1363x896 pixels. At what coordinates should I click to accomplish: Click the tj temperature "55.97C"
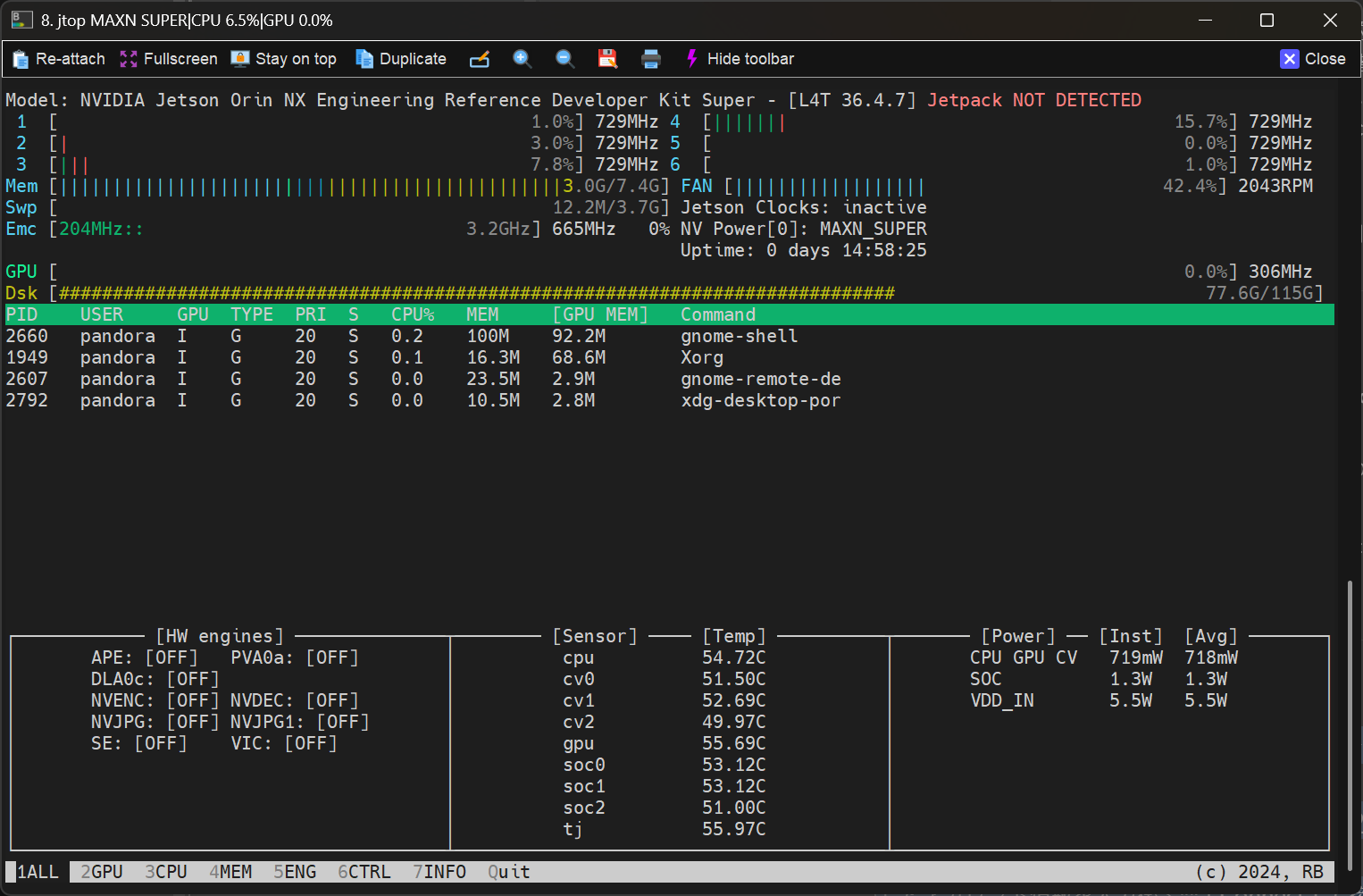coord(734,829)
